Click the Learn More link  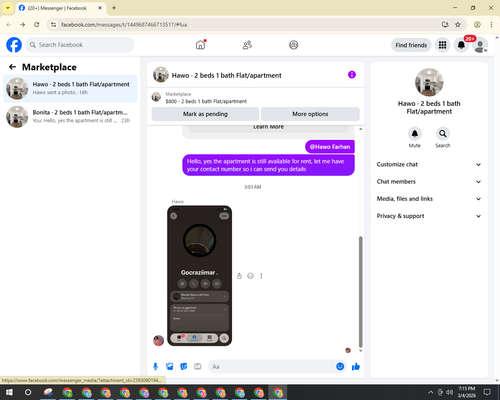click(x=268, y=127)
